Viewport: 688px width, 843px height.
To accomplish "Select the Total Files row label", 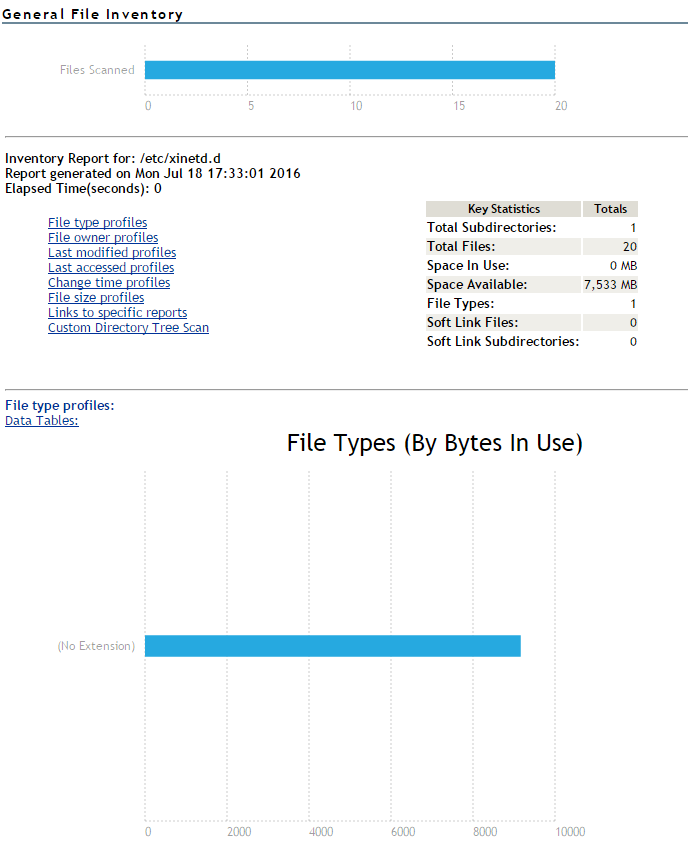I will (x=461, y=247).
